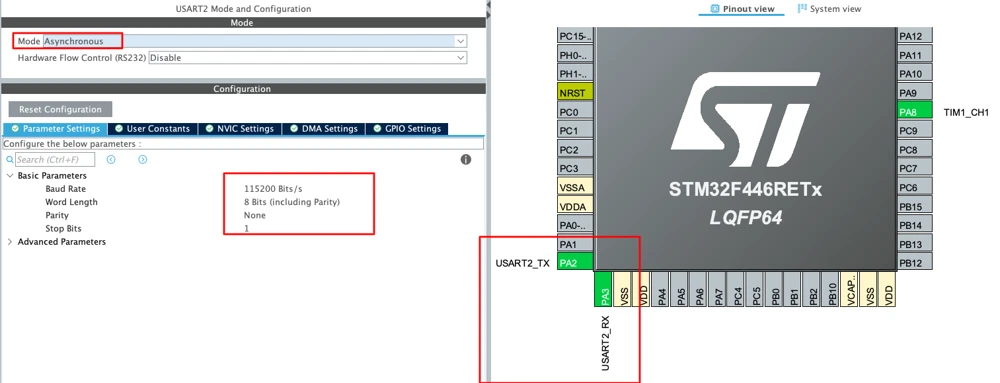
Task: Open the NVIC Settings tab
Action: click(x=240, y=129)
